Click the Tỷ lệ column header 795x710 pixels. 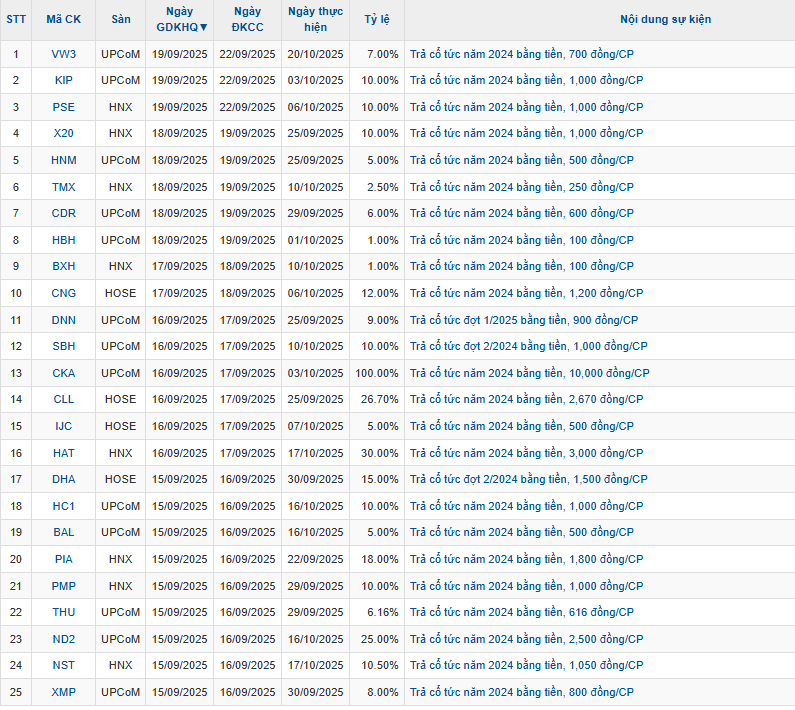pos(377,19)
